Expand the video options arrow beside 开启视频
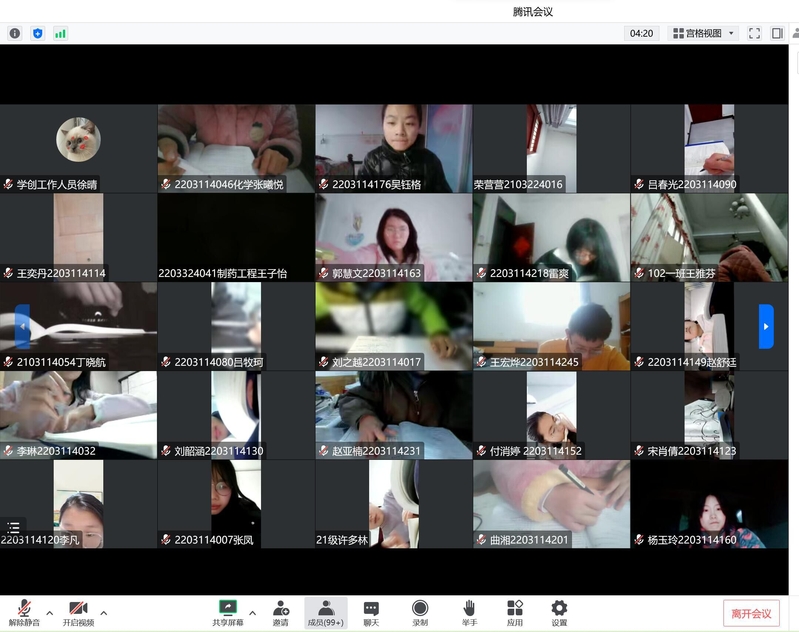Viewport: 799px width, 632px height. coord(104,612)
